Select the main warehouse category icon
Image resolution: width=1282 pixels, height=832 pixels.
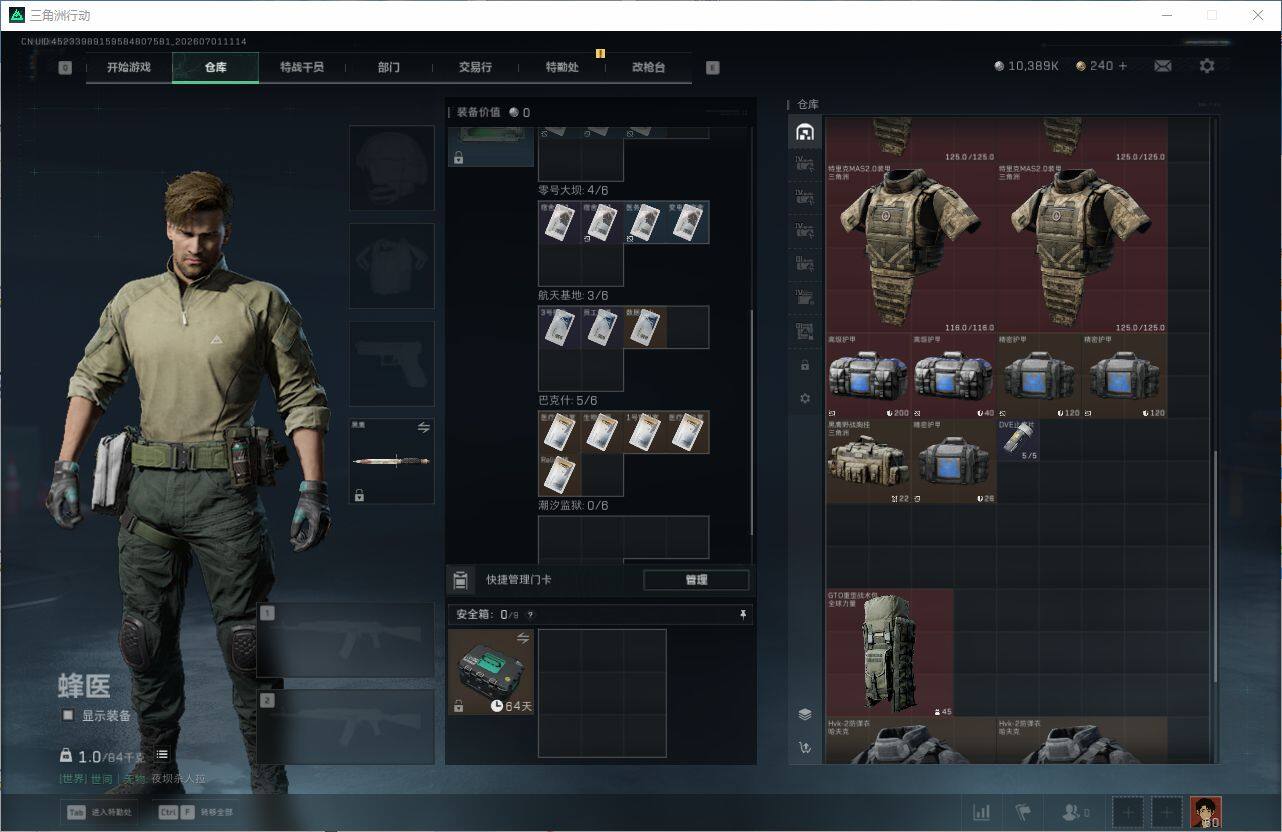[805, 132]
